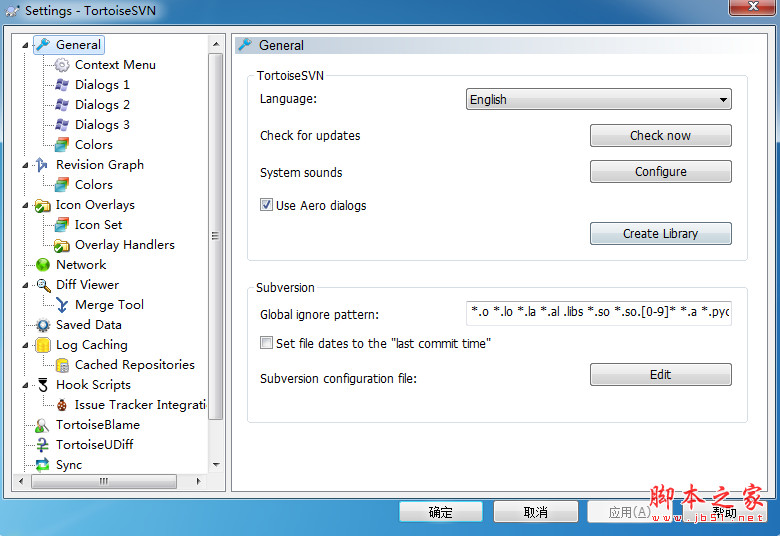Screen dimensions: 780x536
Task: Edit the Subversion configuration file
Action: coord(661,374)
